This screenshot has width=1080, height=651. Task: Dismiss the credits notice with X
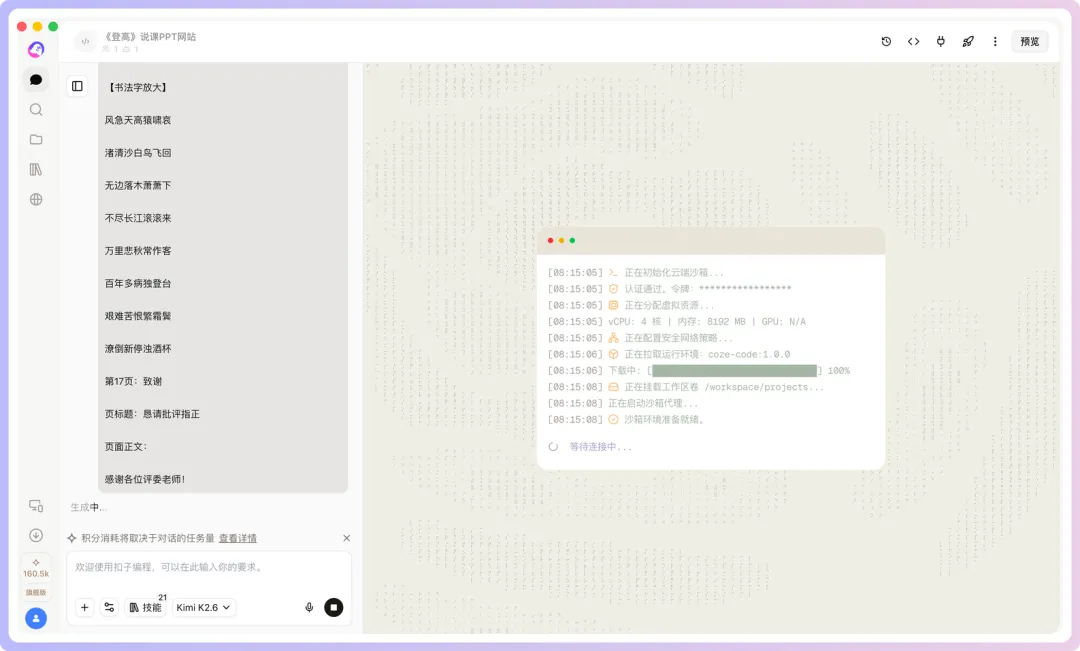[346, 538]
